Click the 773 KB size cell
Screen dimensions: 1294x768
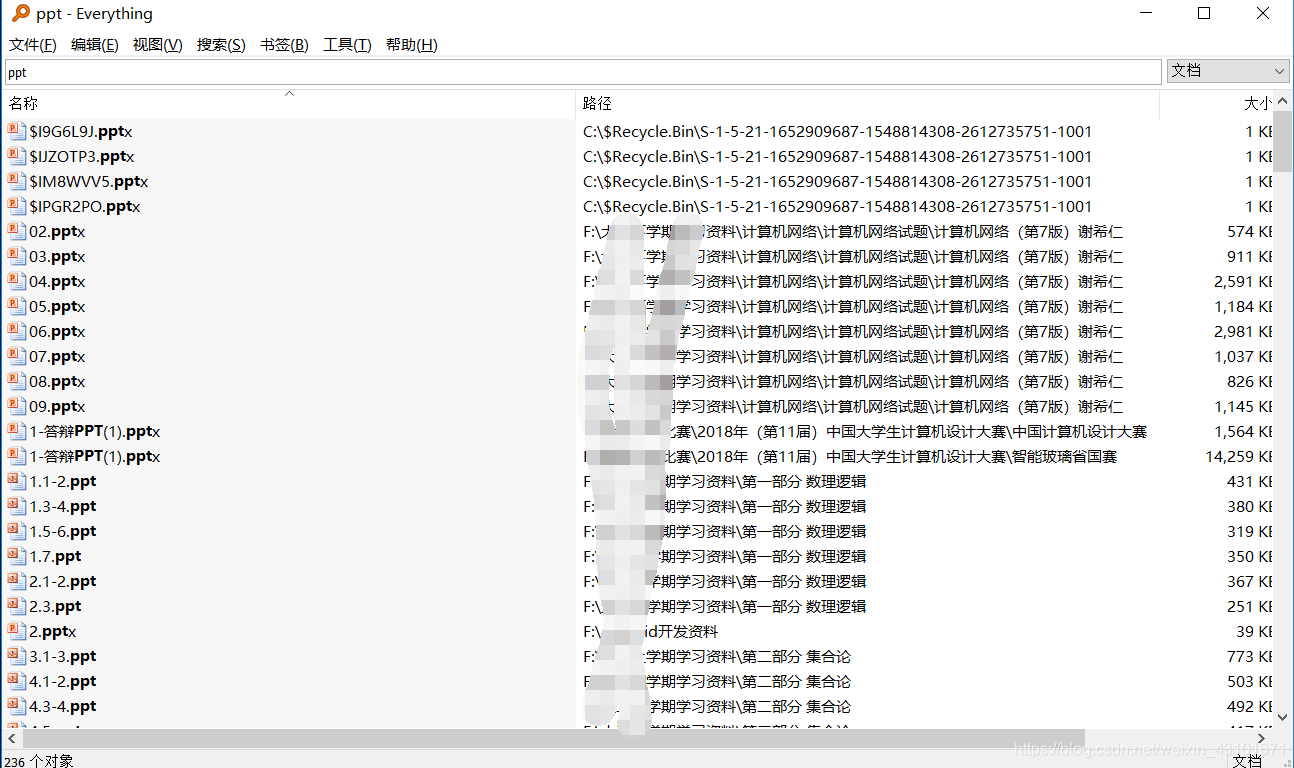1250,656
